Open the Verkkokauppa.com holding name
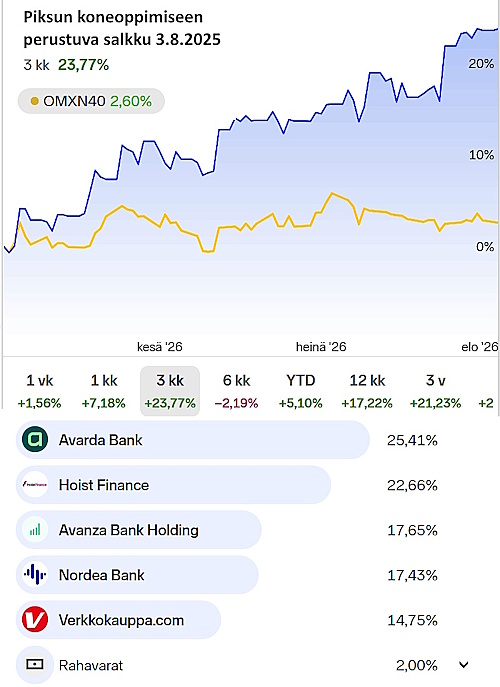This screenshot has width=500, height=687. [121, 620]
